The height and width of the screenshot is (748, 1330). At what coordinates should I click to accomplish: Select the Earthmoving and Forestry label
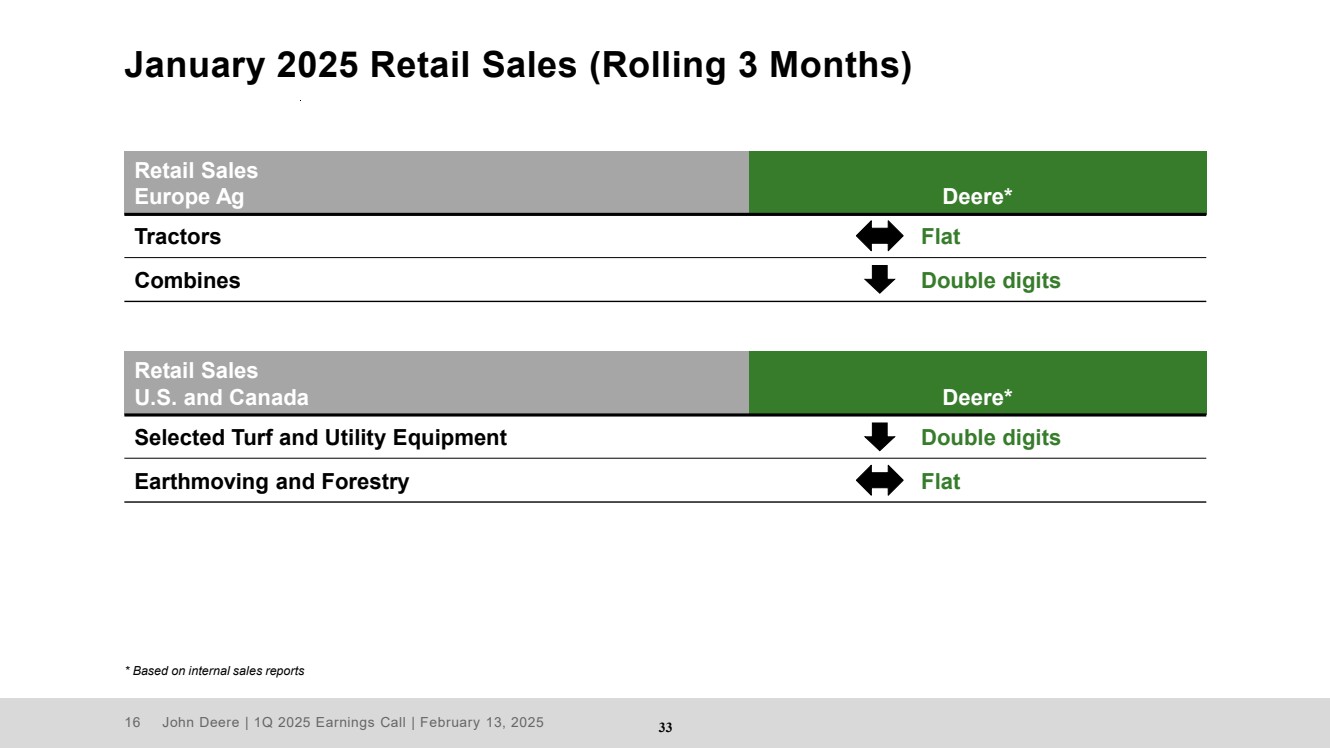pyautogui.click(x=271, y=482)
